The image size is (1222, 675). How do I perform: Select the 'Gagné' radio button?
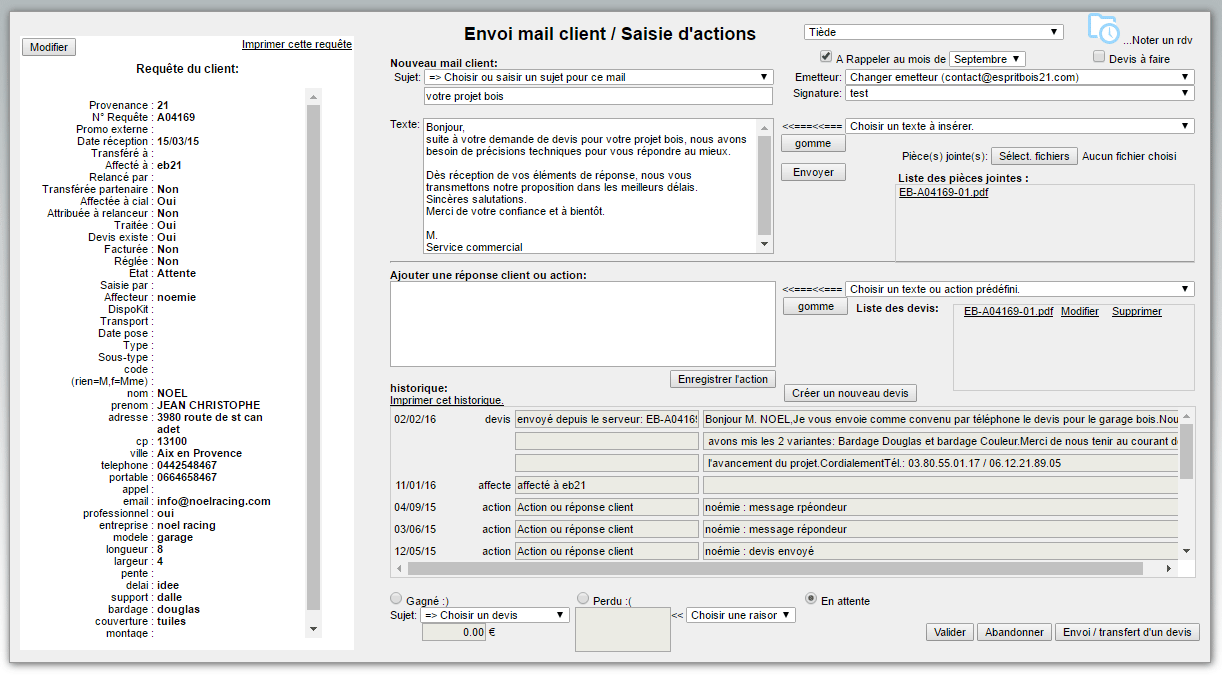pos(395,598)
